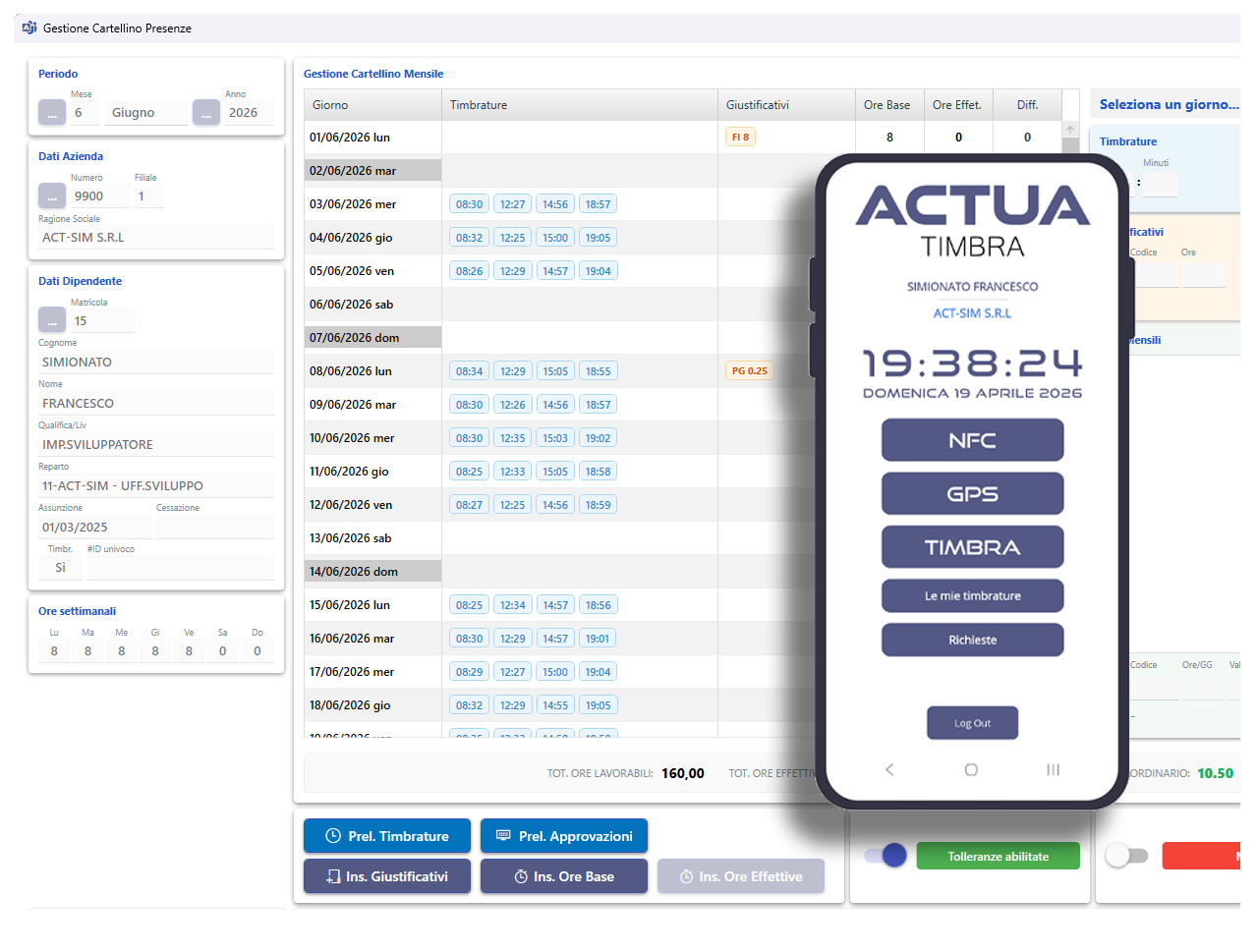The image size is (1258, 952).
Task: Click 19:05 stamp on 04/06/2026
Action: pyautogui.click(x=598, y=238)
